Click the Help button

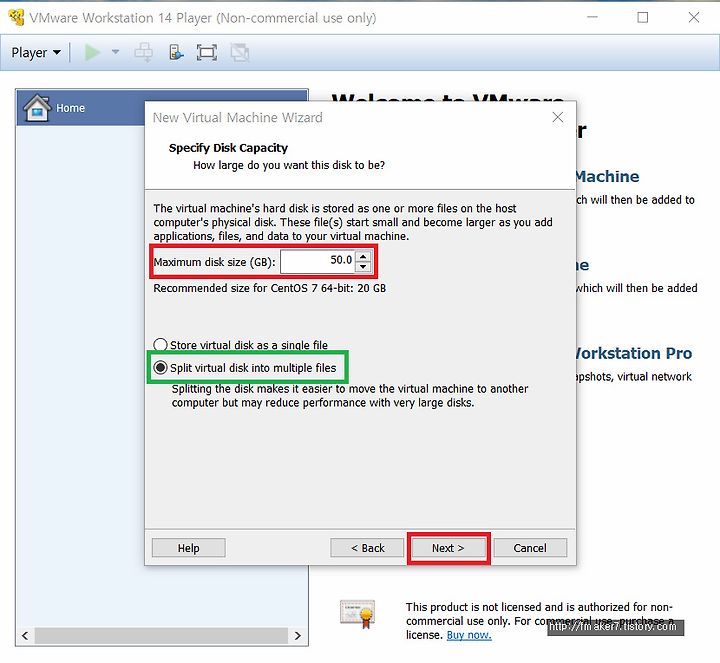pyautogui.click(x=189, y=548)
